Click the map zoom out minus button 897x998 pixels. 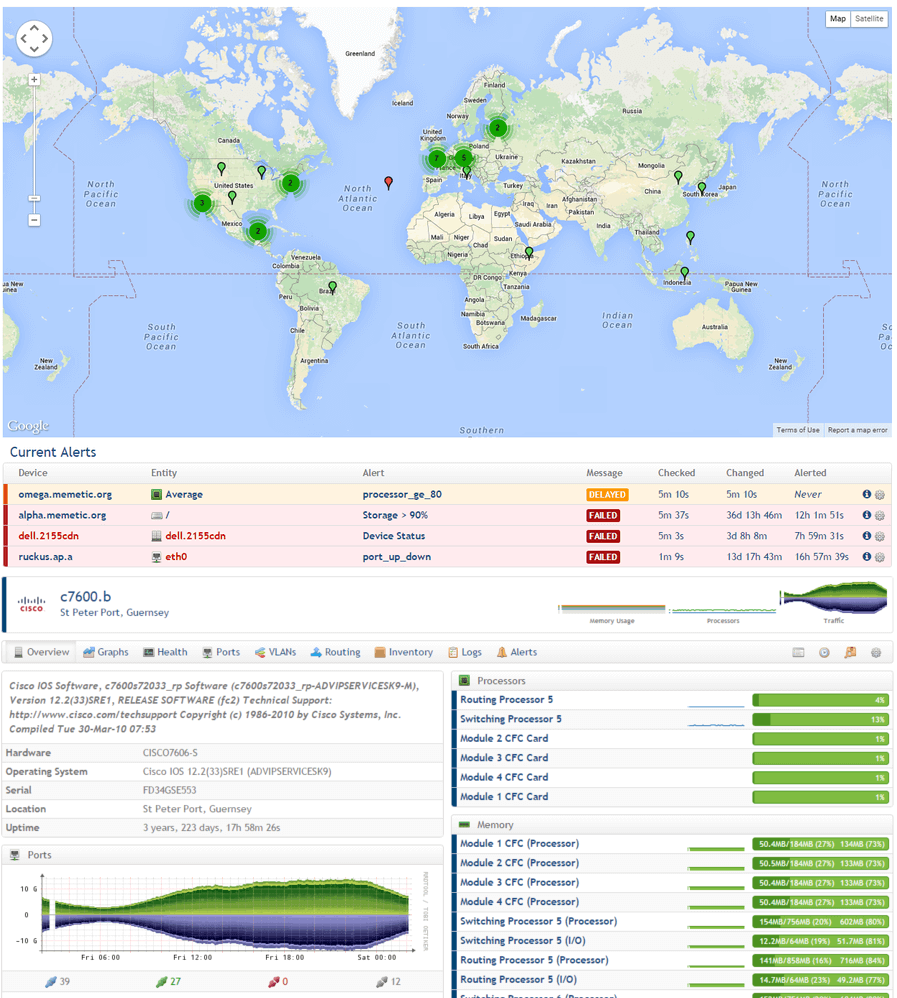click(34, 220)
